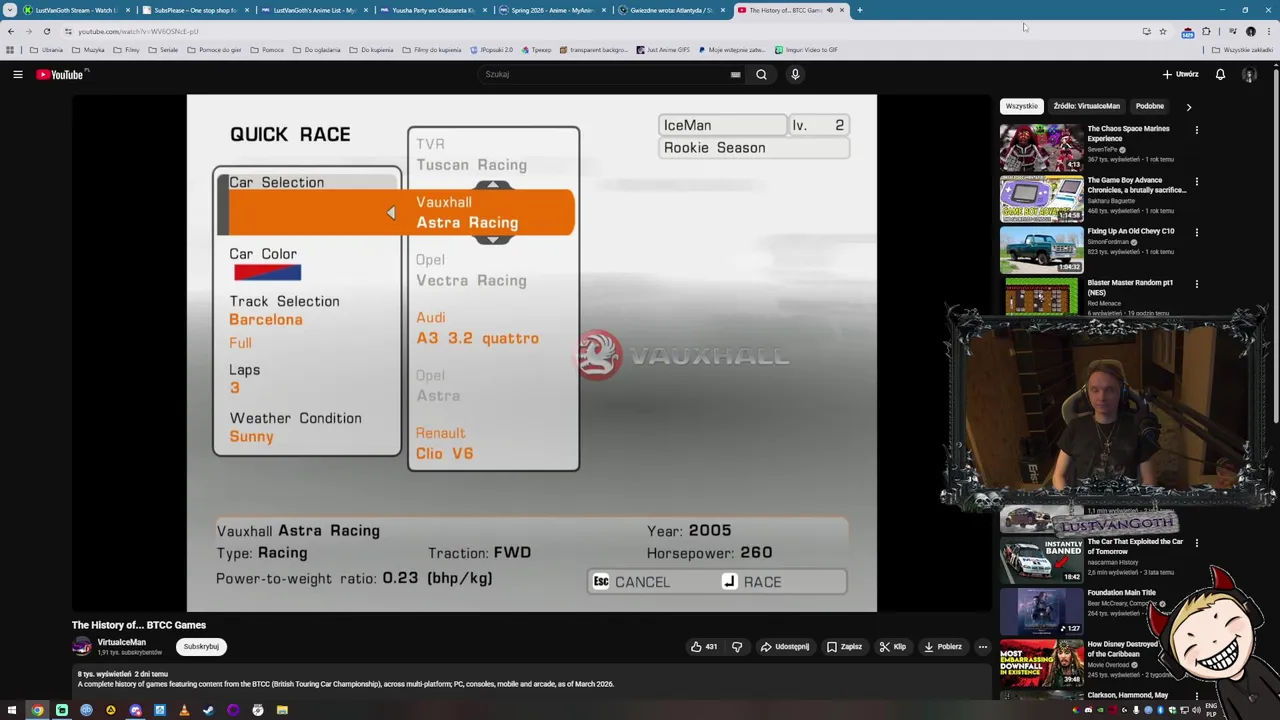Open Foundation Main Title video title
Image resolution: width=1280 pixels, height=720 pixels.
1121,593
